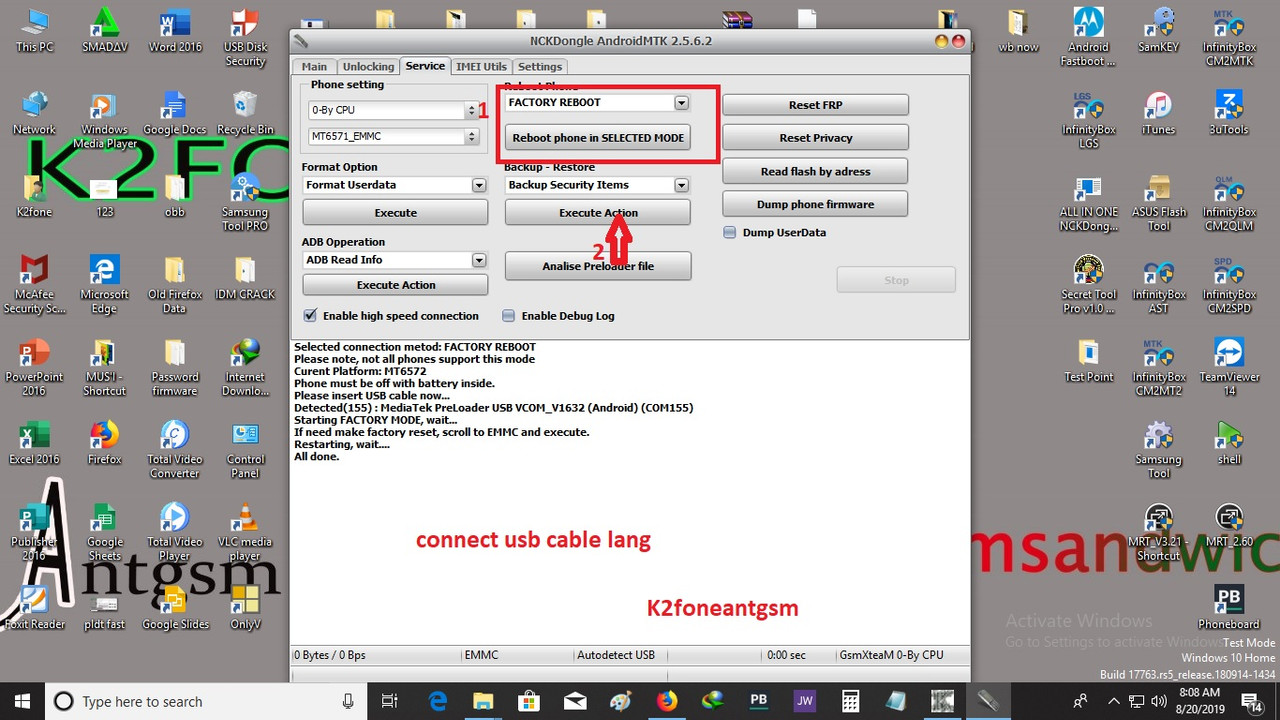Switch to the Settings tab

[540, 67]
